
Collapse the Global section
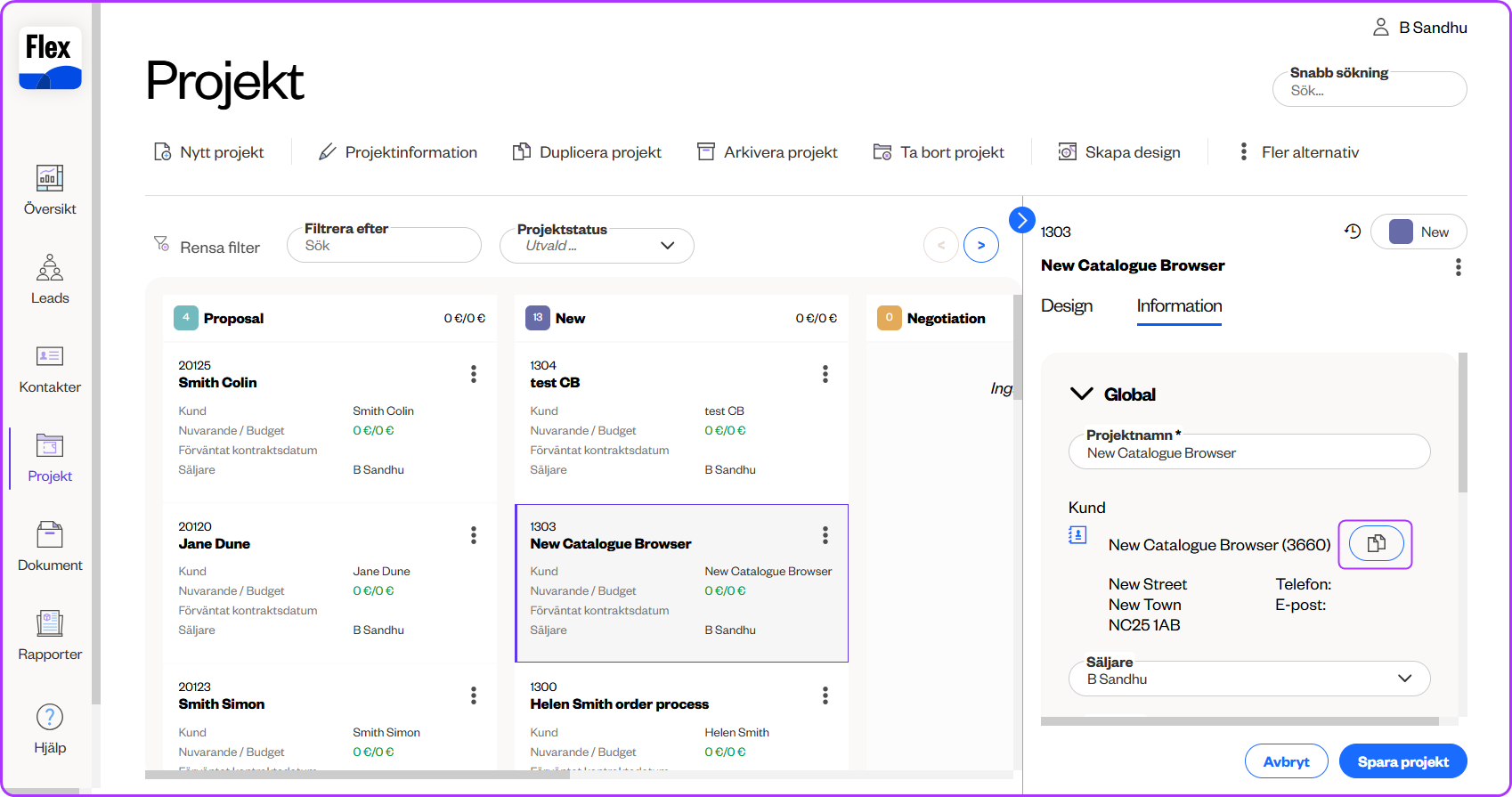tap(1081, 394)
